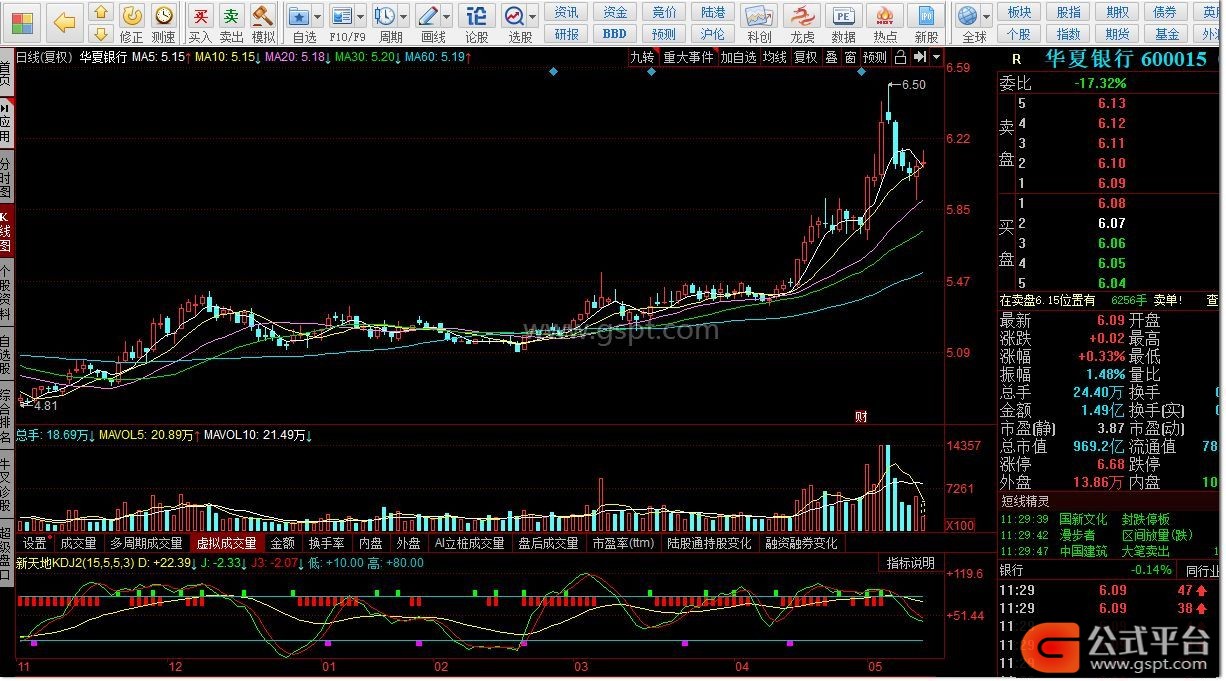This screenshot has width=1226, height=681.
Task: Click the 华夏银行 600015 stock title
Action: click(1126, 59)
